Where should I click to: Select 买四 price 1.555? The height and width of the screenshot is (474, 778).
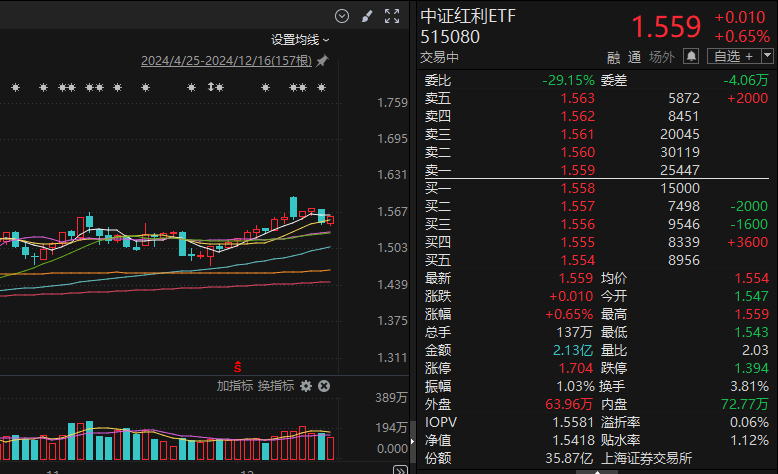click(578, 242)
